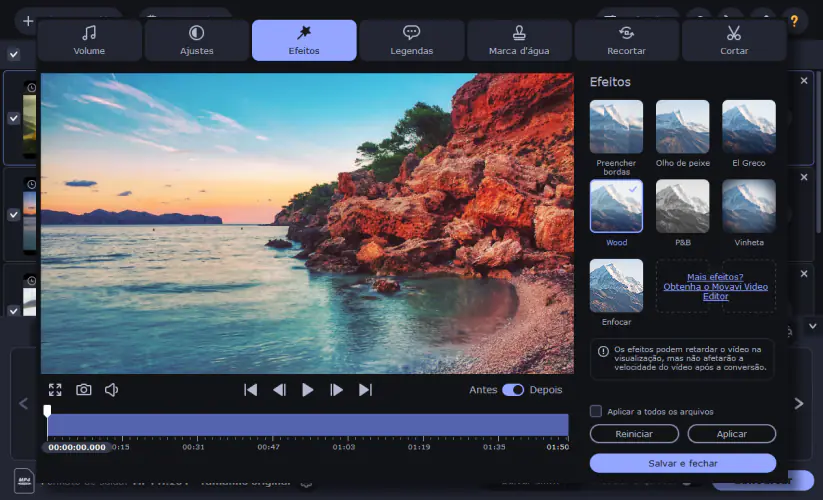The image size is (823, 500).
Task: Open the Movavi Video Editor link
Action: (715, 287)
